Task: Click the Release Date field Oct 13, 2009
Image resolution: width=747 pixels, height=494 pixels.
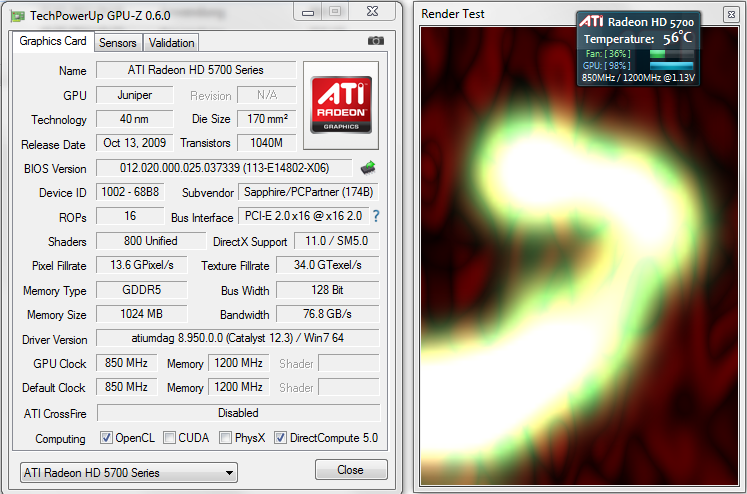Action: coord(135,143)
